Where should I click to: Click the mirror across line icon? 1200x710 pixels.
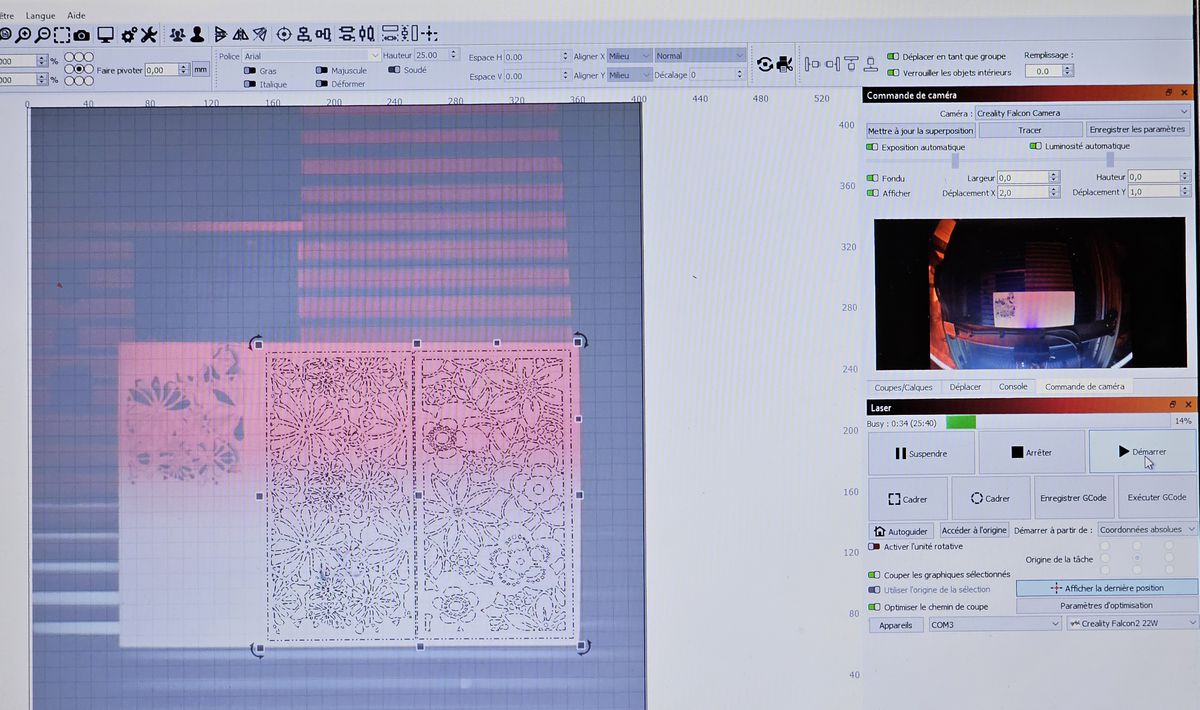260,35
